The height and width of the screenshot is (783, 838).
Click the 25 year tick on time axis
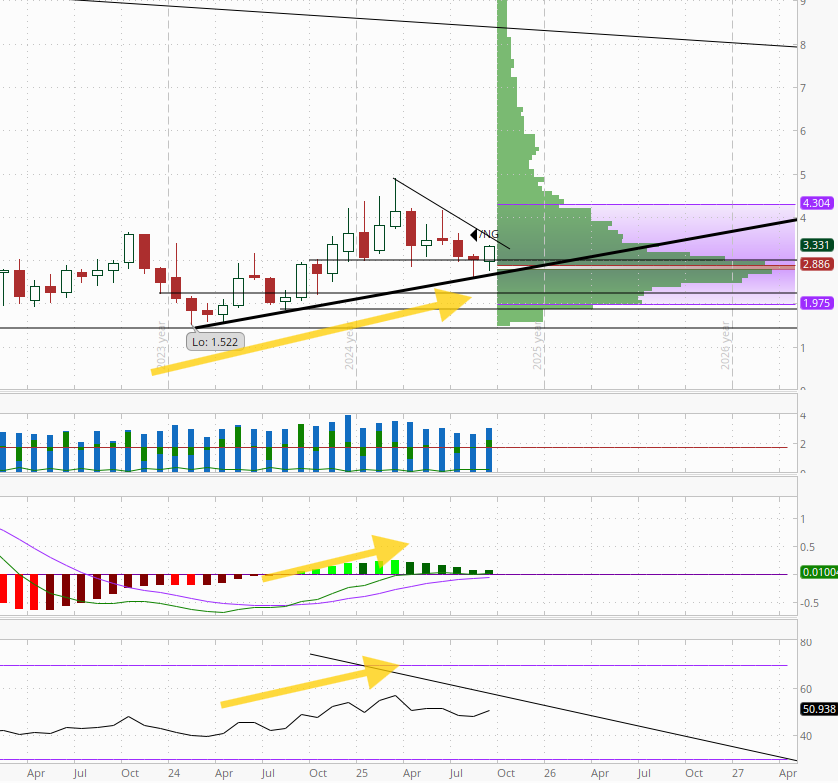tap(362, 773)
